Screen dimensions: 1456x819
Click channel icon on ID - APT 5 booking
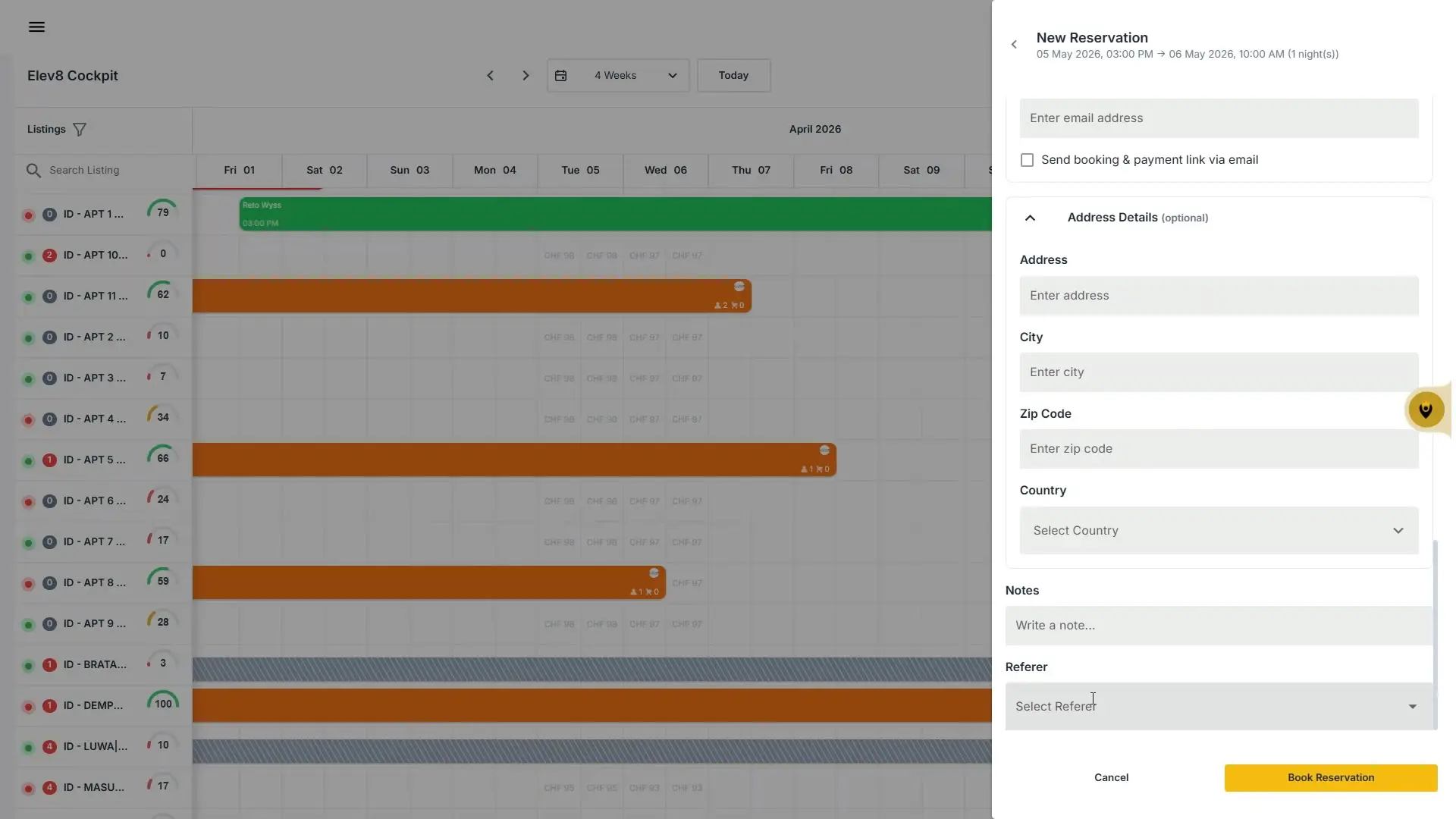tap(824, 450)
